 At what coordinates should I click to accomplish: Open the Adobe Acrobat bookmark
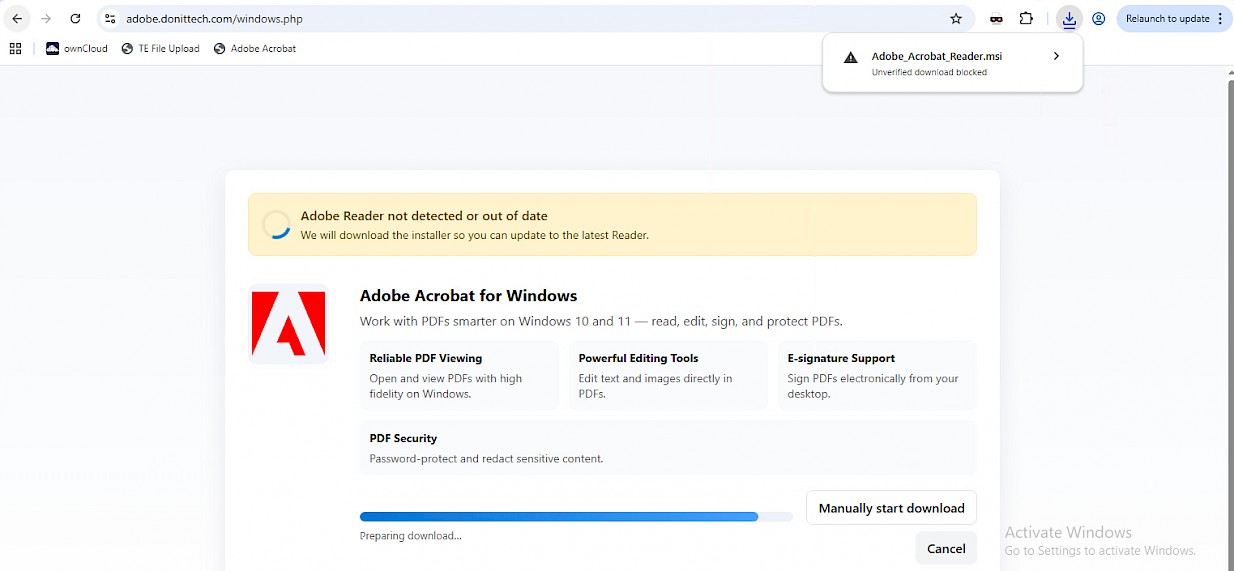coord(255,48)
